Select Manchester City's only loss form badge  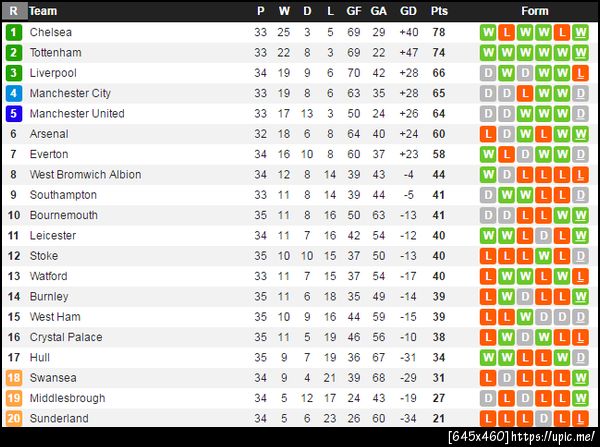click(525, 93)
